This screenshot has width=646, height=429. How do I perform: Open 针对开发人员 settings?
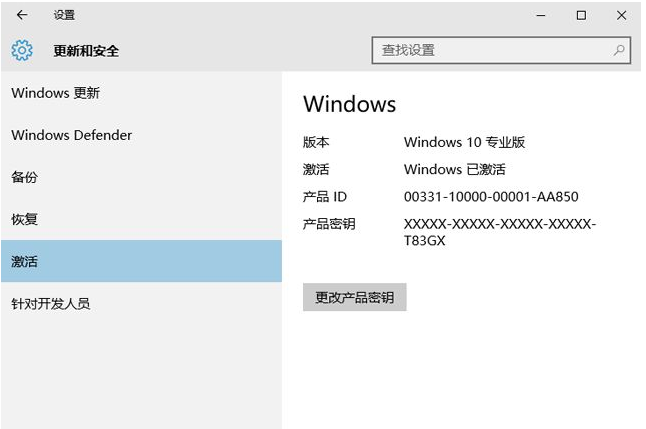point(51,303)
